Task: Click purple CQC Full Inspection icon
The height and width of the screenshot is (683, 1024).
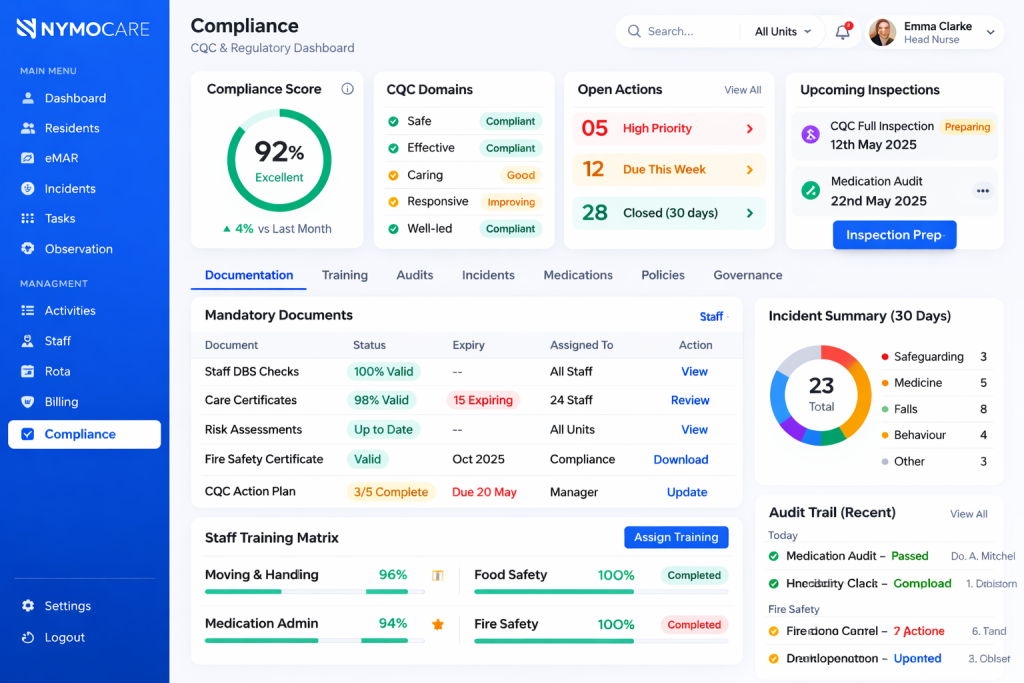Action: [810, 135]
